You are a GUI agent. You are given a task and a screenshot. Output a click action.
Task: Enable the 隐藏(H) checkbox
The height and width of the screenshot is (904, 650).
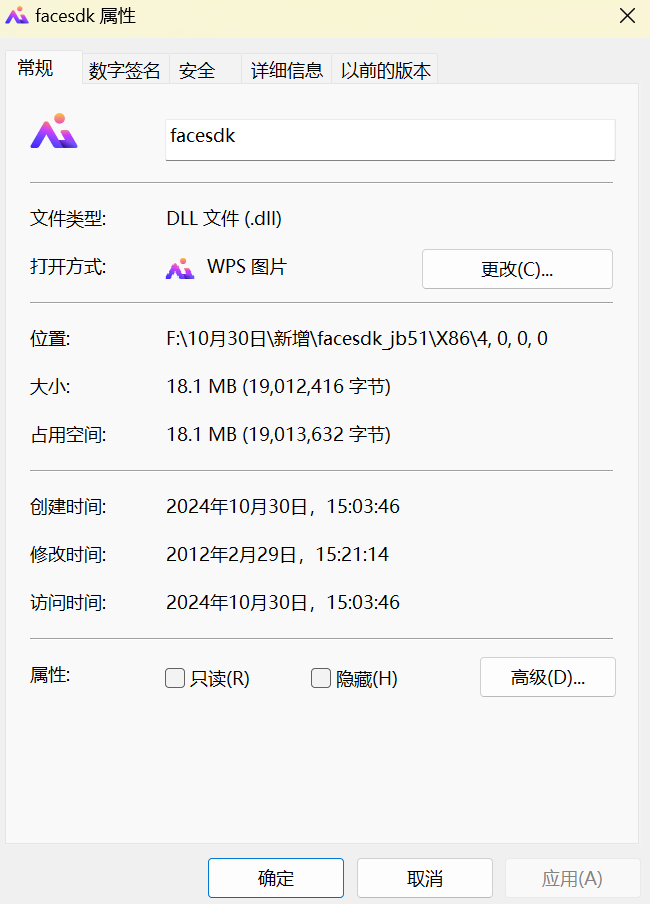click(321, 679)
